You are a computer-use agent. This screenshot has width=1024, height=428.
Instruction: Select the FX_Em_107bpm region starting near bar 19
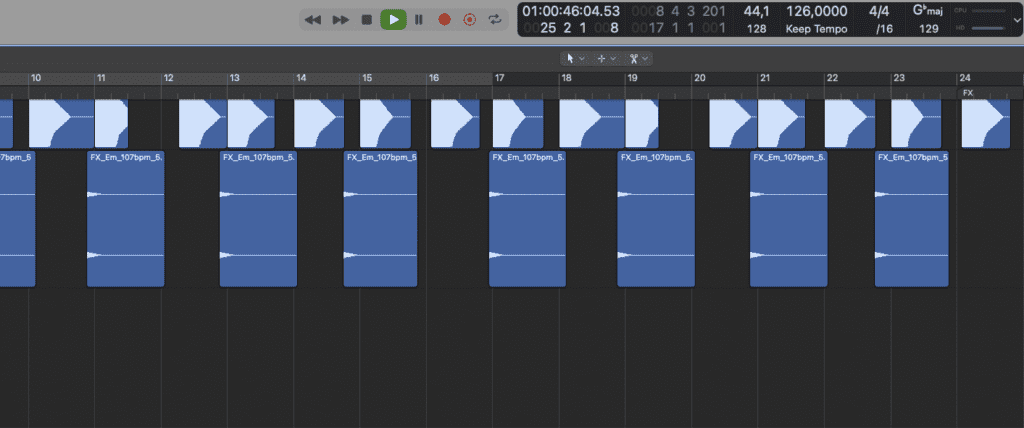[656, 219]
